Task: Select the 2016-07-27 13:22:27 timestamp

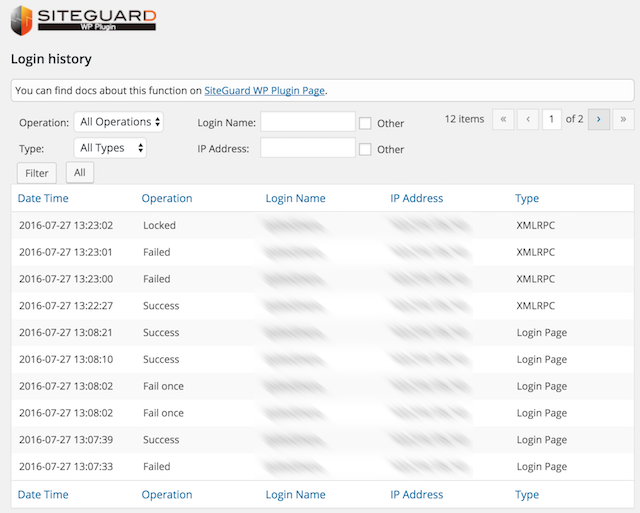Action: (66, 306)
